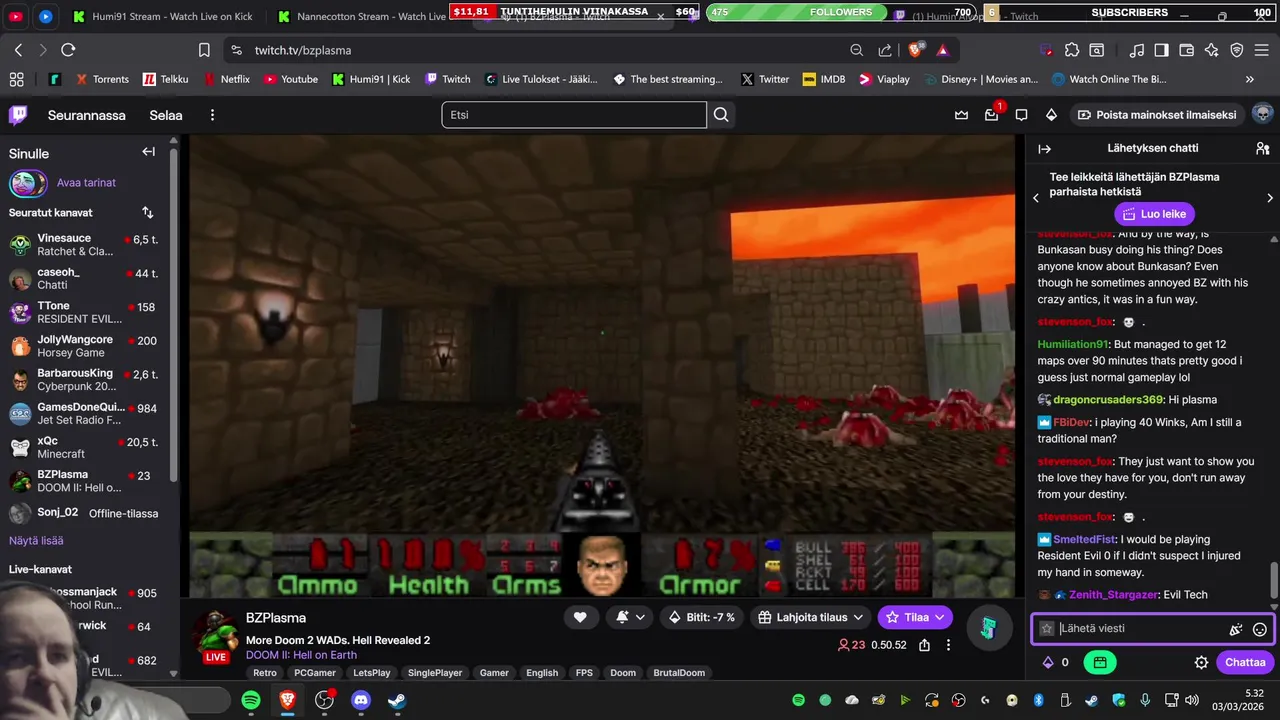Open the Prime loot crown icon
The width and height of the screenshot is (1280, 720).
pyautogui.click(x=962, y=115)
